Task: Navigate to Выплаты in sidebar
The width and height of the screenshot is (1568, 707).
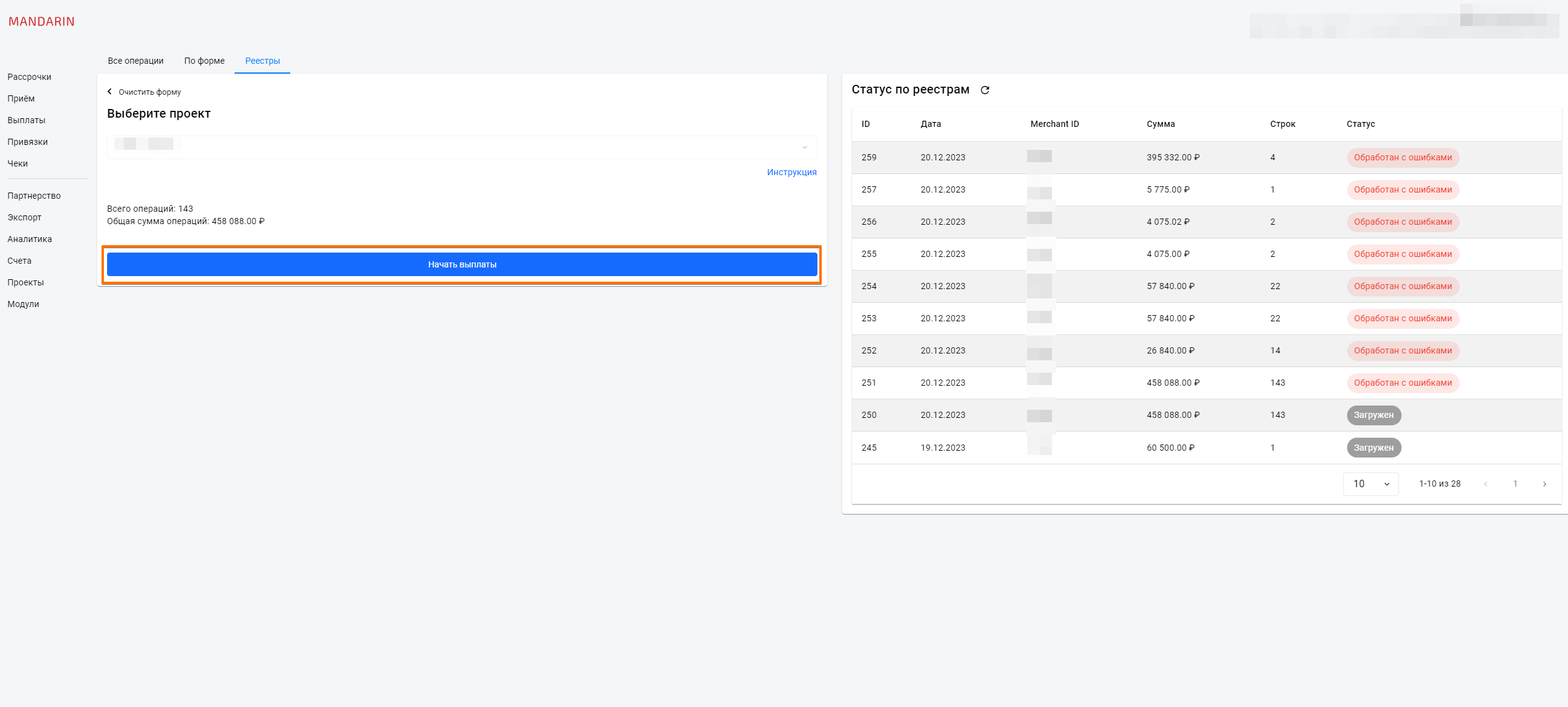Action: (26, 120)
